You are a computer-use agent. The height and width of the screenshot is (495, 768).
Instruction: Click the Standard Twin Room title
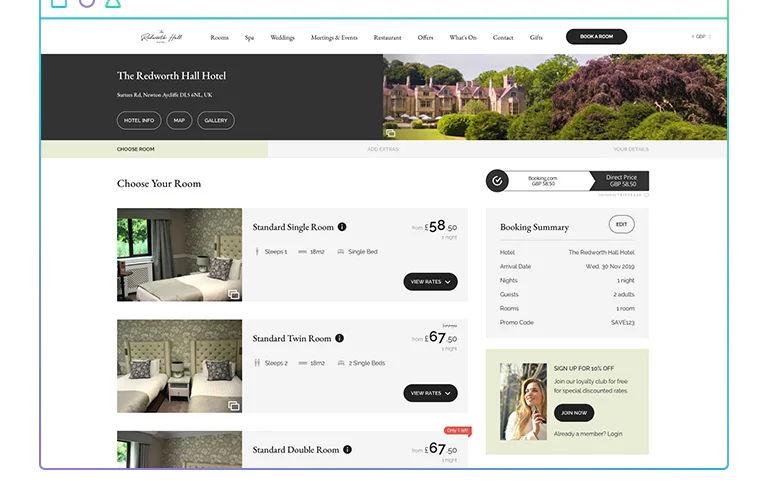point(292,338)
